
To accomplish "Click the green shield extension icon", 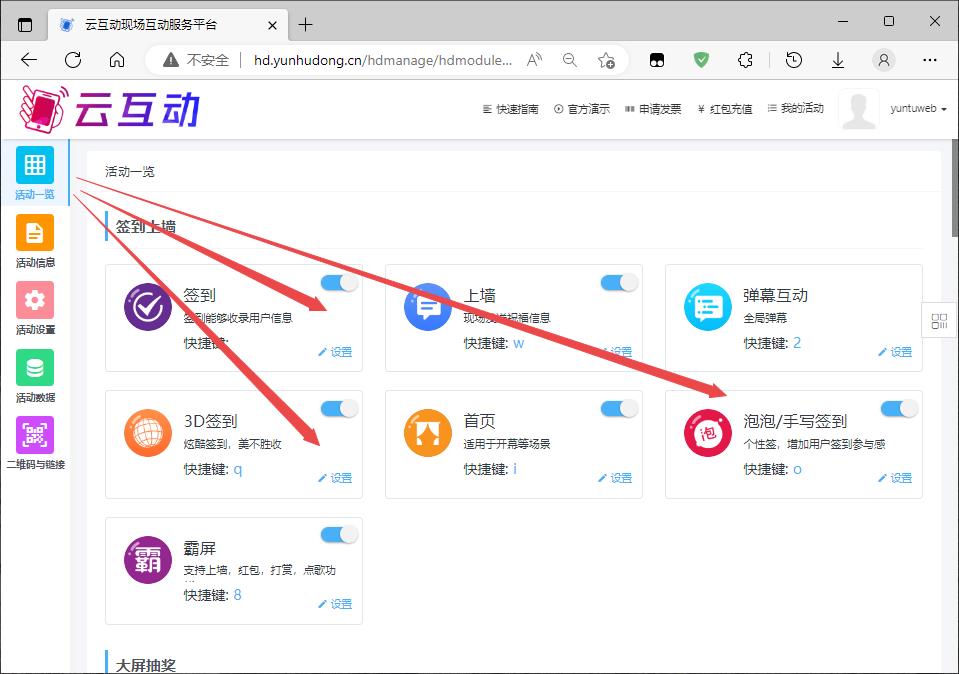I will [701, 60].
